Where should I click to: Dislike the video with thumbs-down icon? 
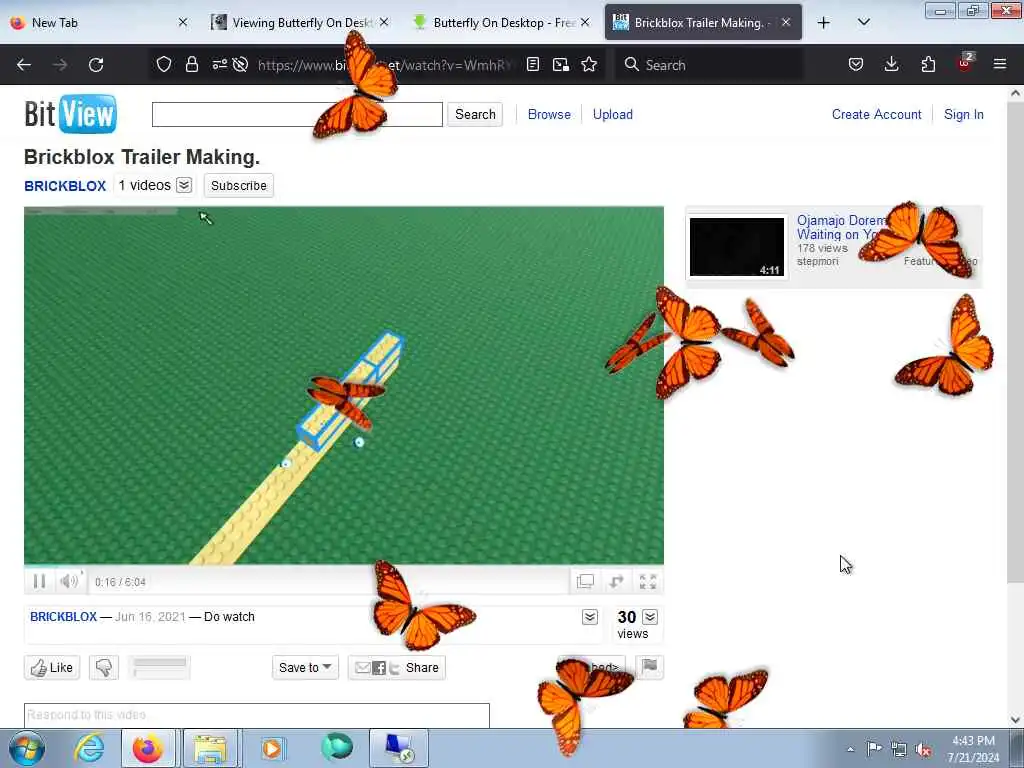(104, 667)
